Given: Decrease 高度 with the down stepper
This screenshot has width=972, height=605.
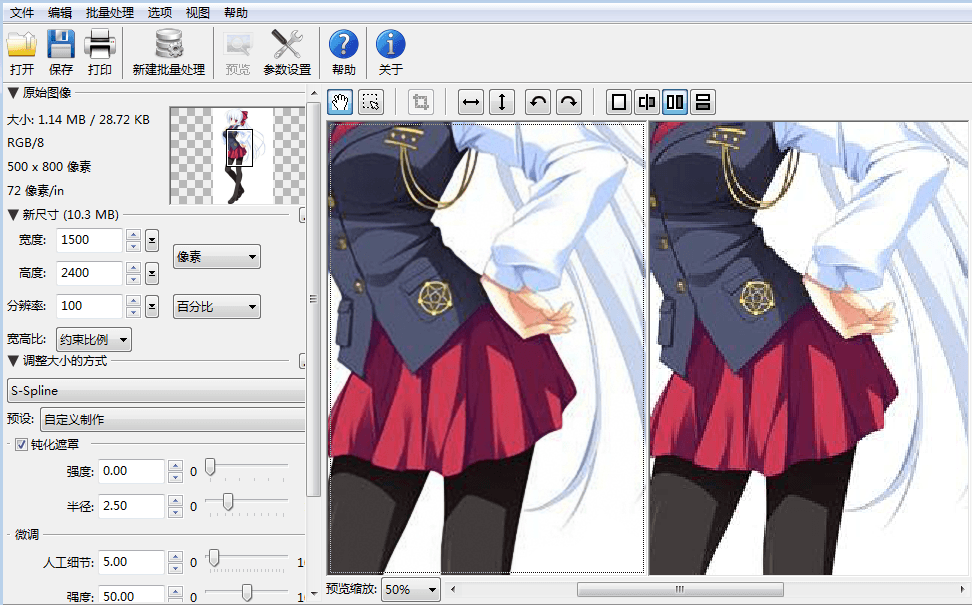Looking at the screenshot, I should [133, 279].
